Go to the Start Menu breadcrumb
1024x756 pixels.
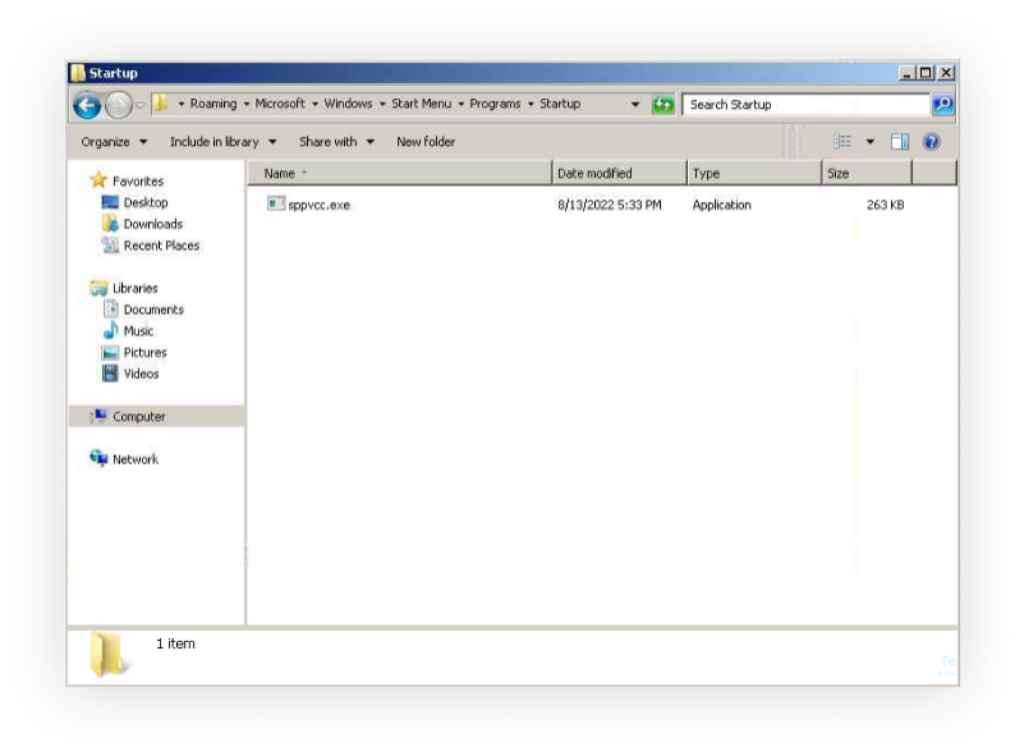point(421,104)
